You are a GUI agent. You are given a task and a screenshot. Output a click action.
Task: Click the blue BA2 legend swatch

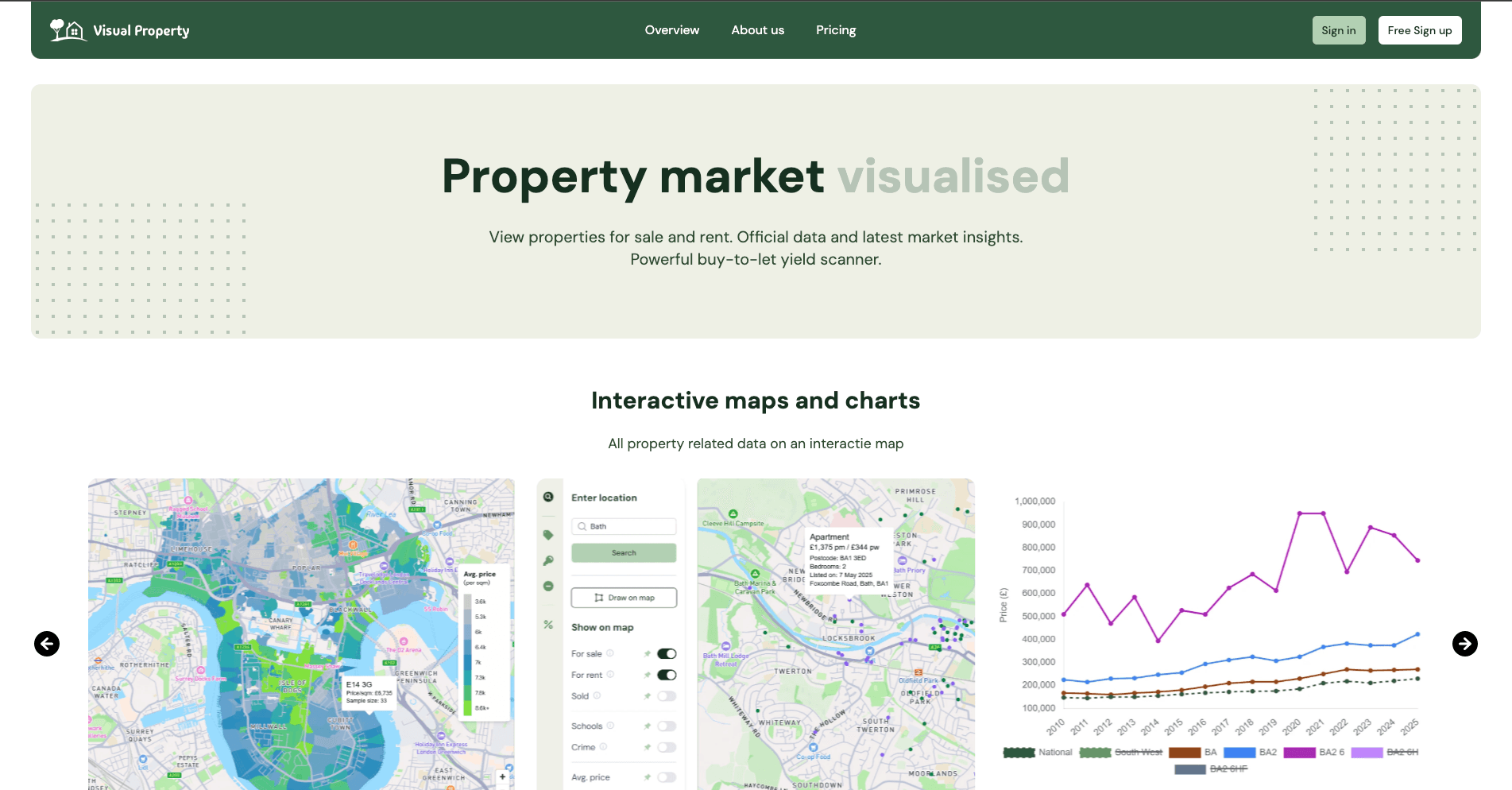pyautogui.click(x=1239, y=752)
